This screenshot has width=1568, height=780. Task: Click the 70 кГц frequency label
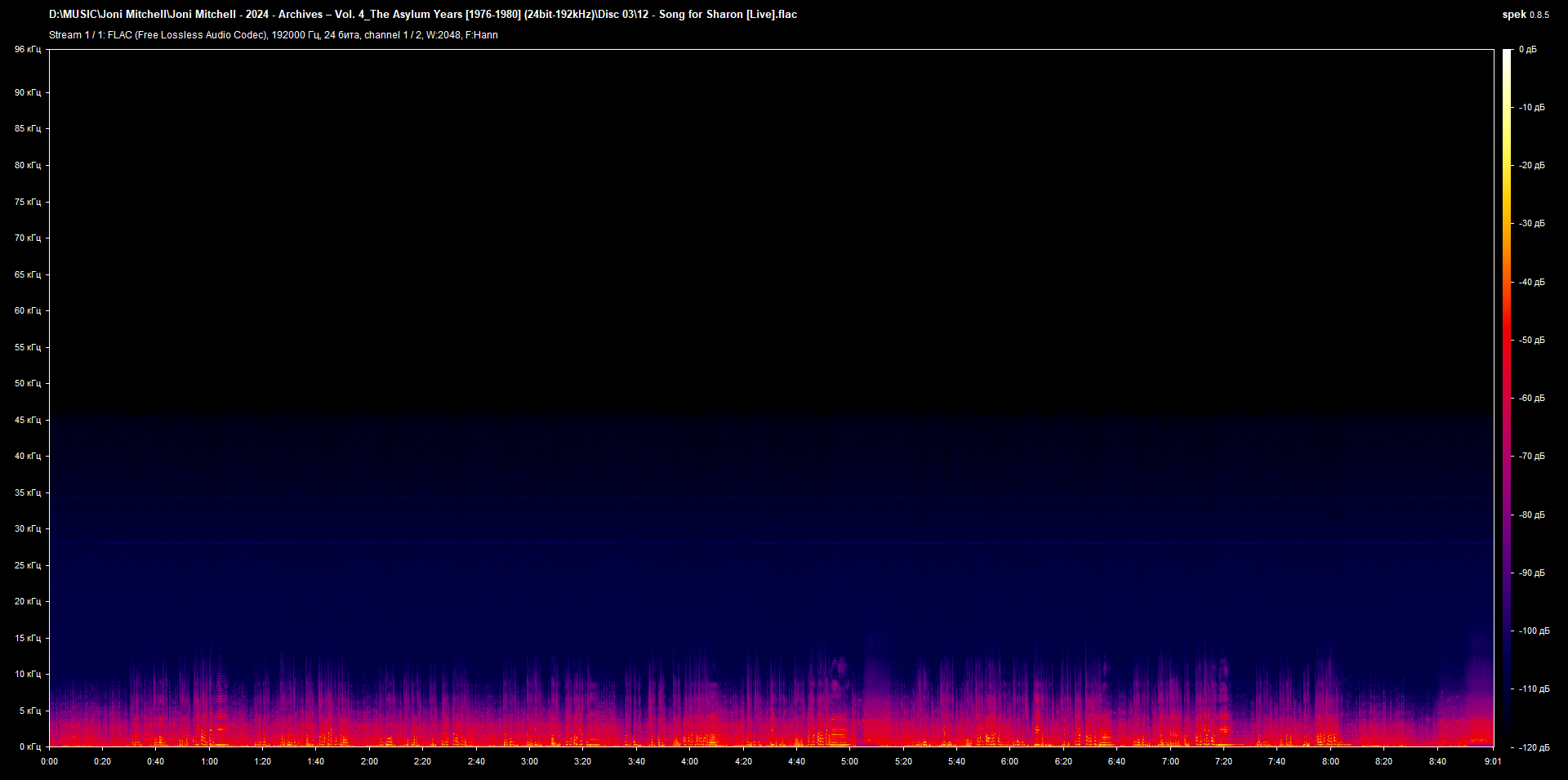pyautogui.click(x=27, y=238)
